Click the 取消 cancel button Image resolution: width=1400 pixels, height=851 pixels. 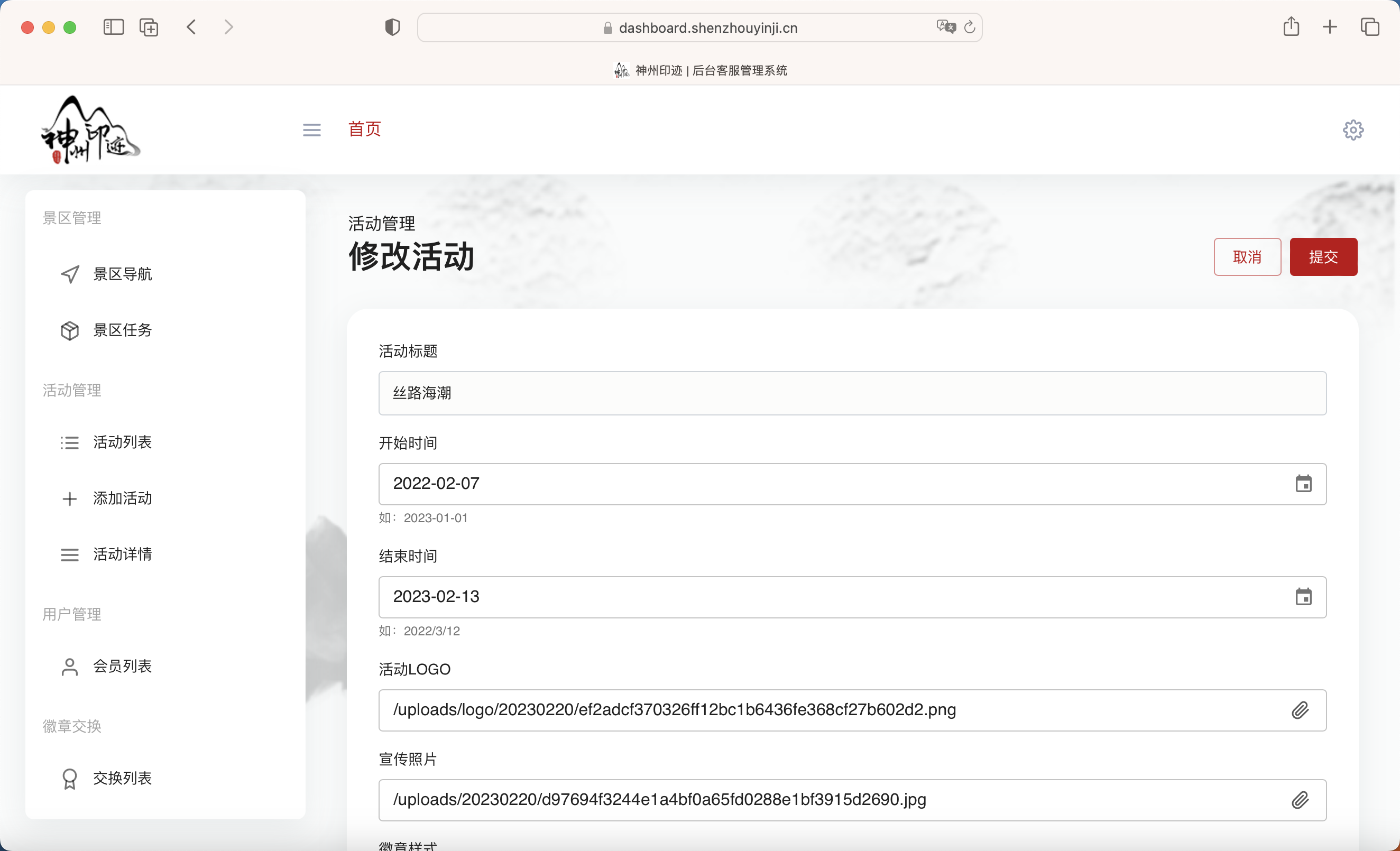1247,257
